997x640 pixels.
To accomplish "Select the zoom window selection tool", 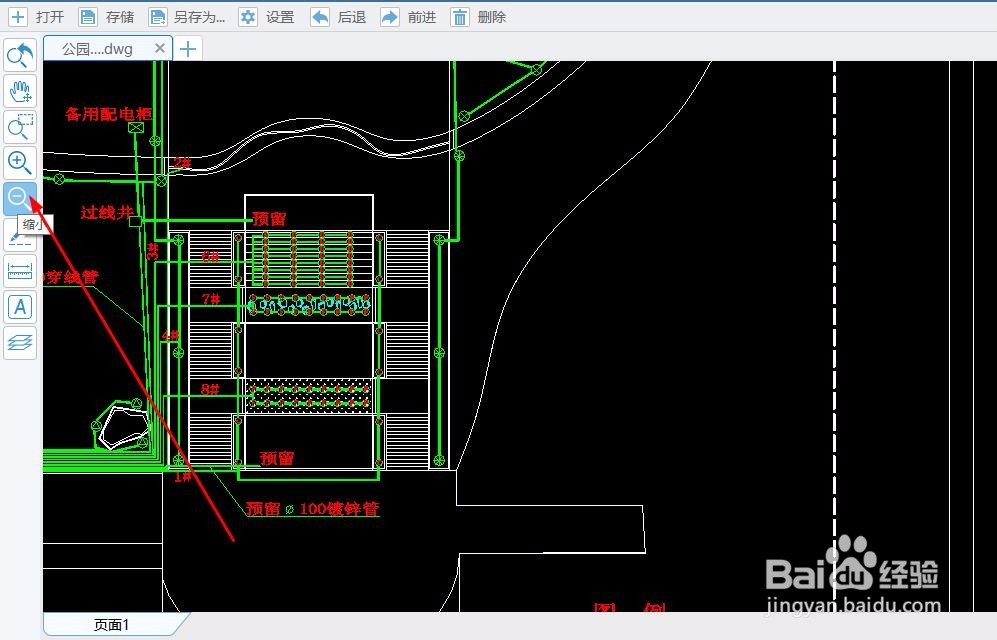I will [20, 127].
